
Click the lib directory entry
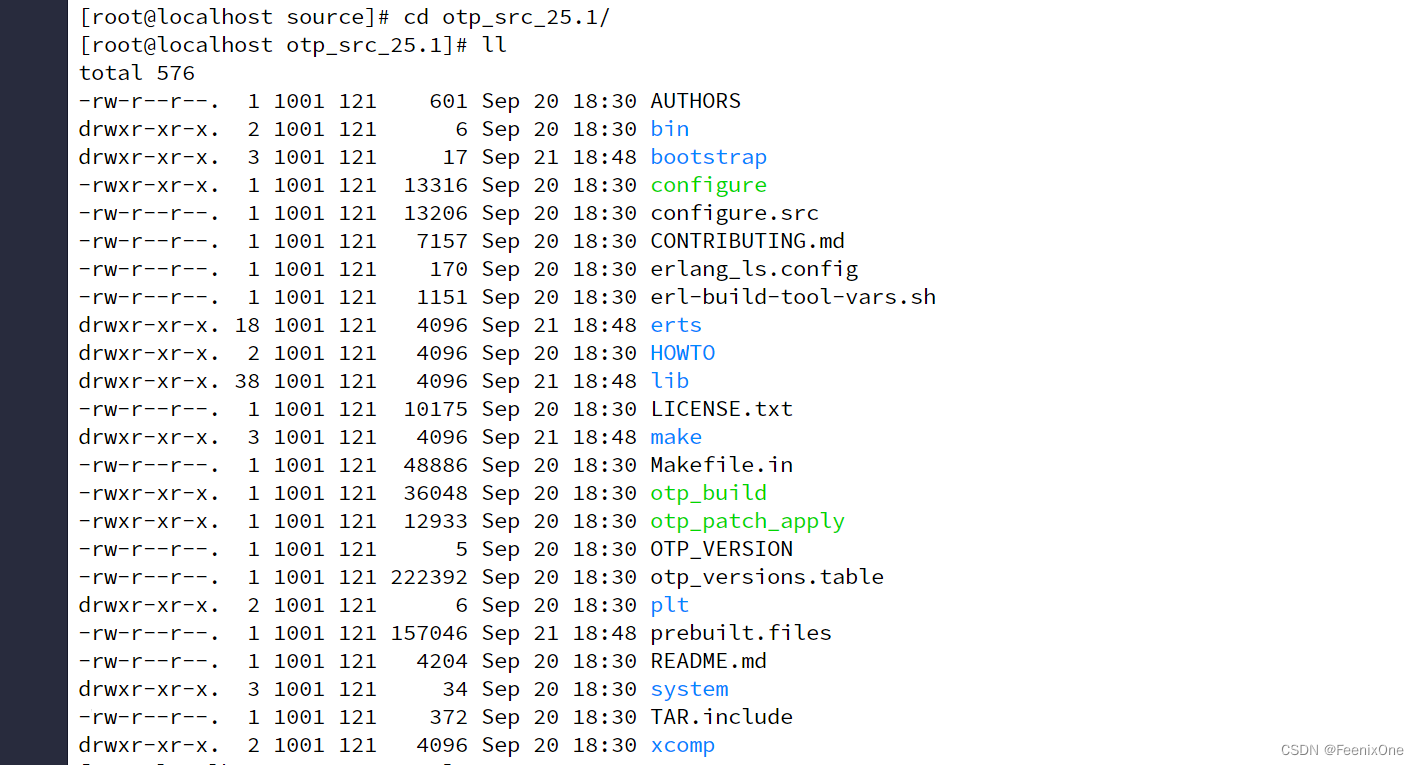669,381
